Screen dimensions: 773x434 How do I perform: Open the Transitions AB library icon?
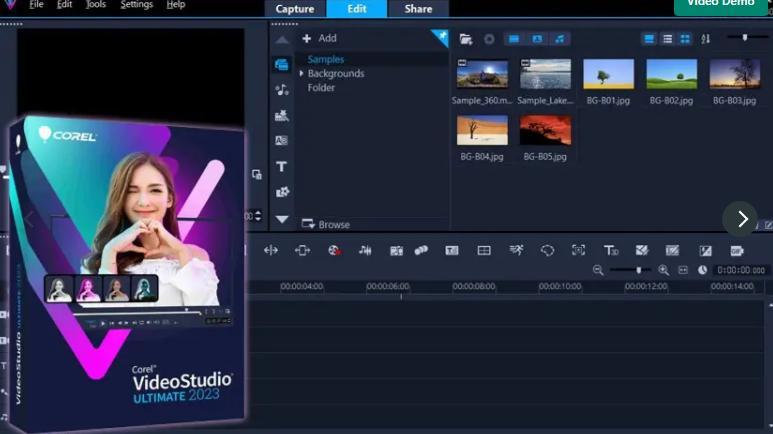click(x=281, y=141)
